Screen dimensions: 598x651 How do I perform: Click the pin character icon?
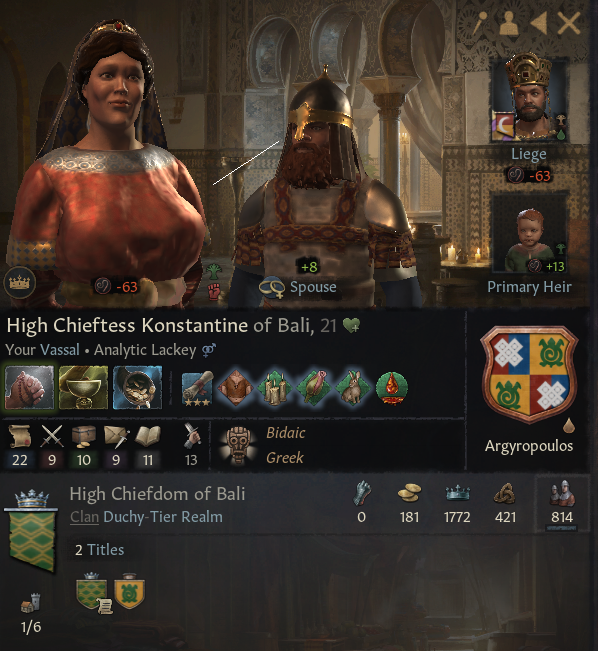coord(481,23)
